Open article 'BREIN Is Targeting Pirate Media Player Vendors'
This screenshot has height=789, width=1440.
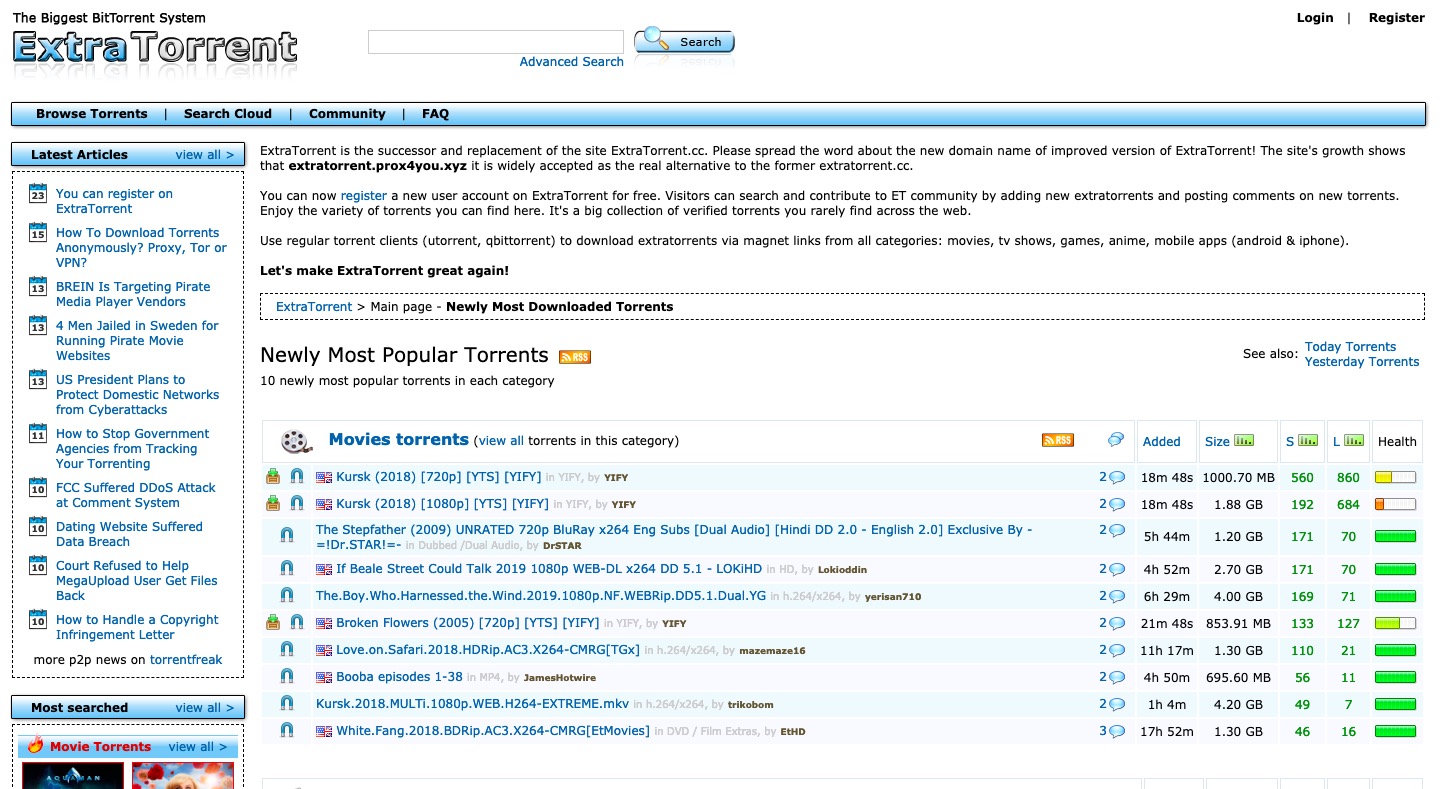coord(133,294)
